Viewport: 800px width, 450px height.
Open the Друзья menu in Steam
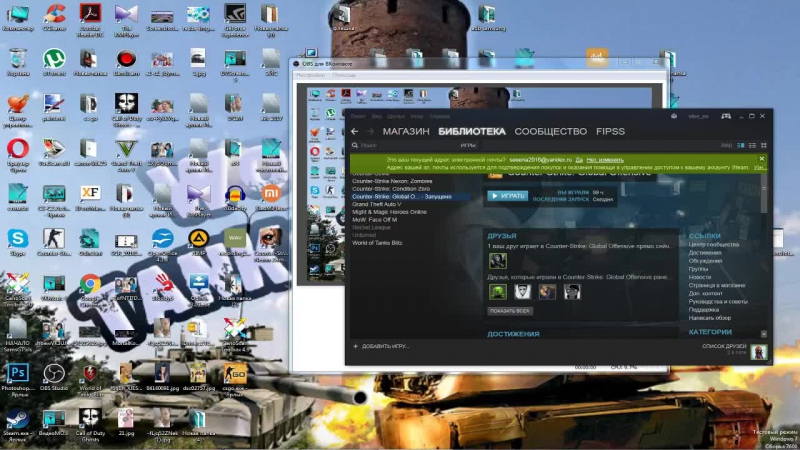pyautogui.click(x=395, y=116)
